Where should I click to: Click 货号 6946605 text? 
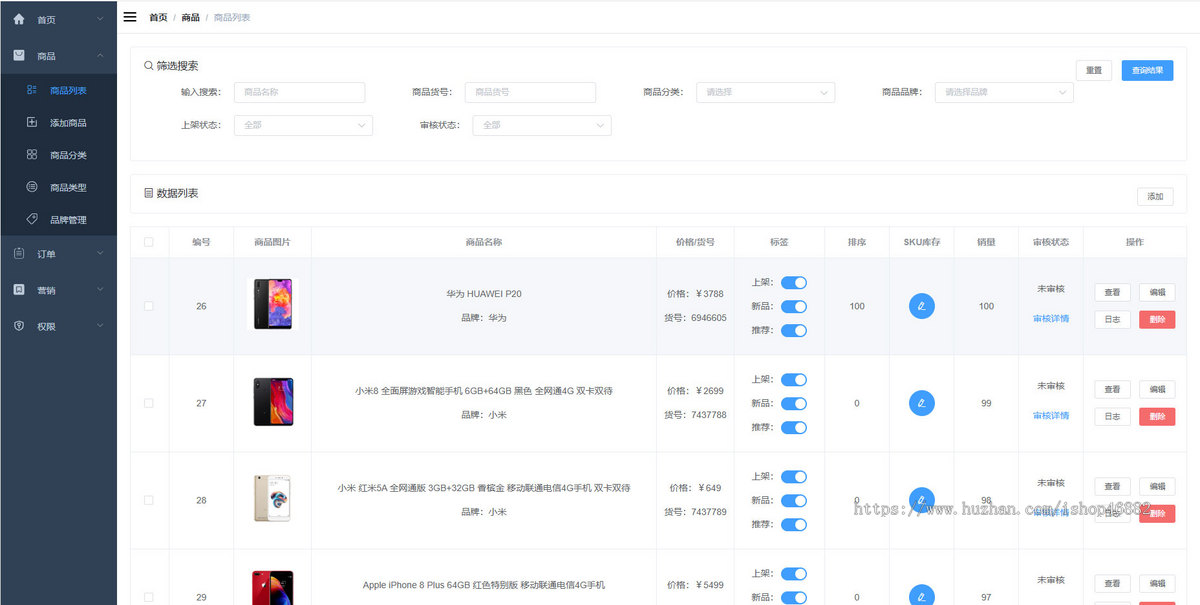tap(696, 318)
